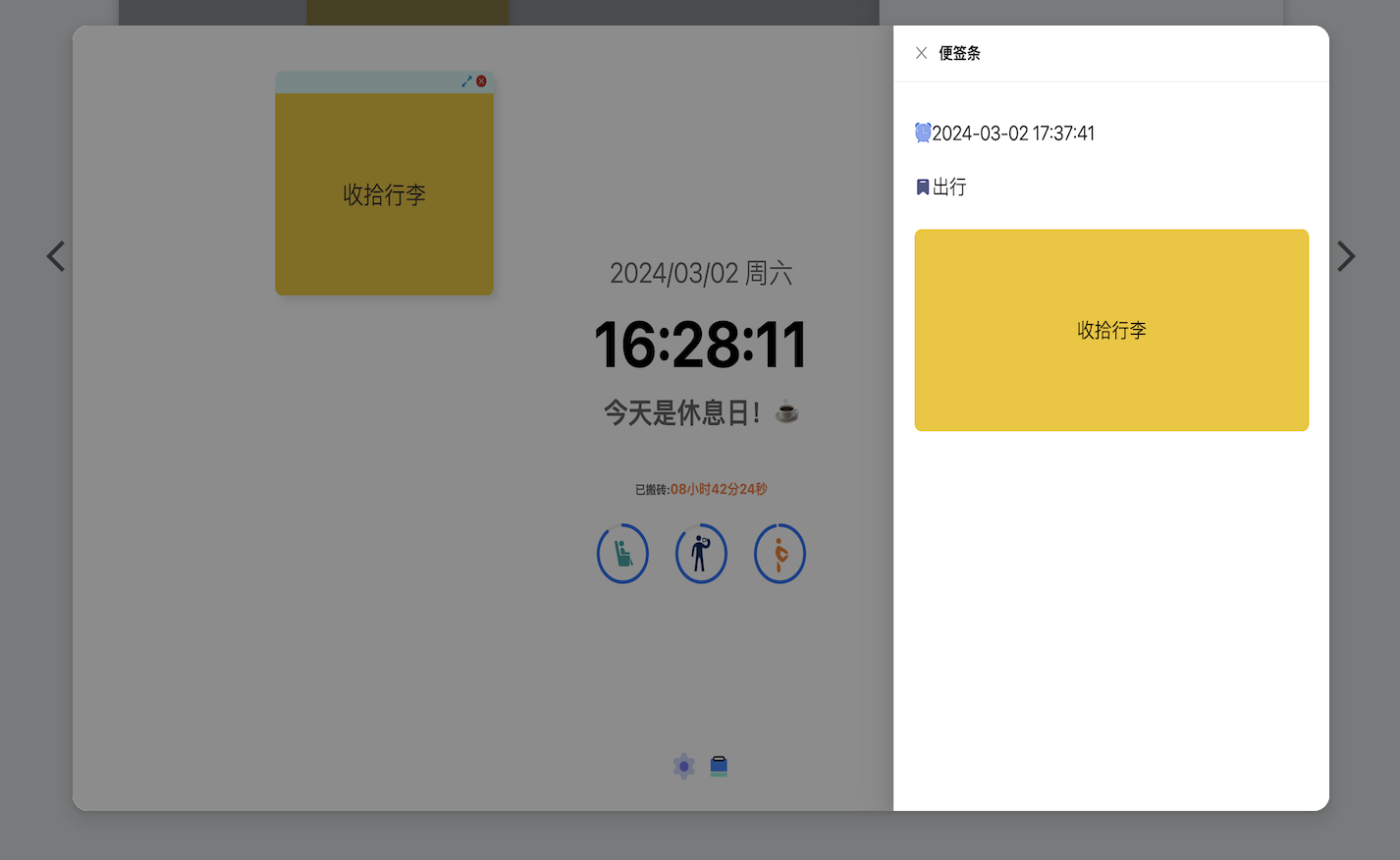Click the 16:28:11 clock display
The height and width of the screenshot is (860, 1400).
point(701,345)
